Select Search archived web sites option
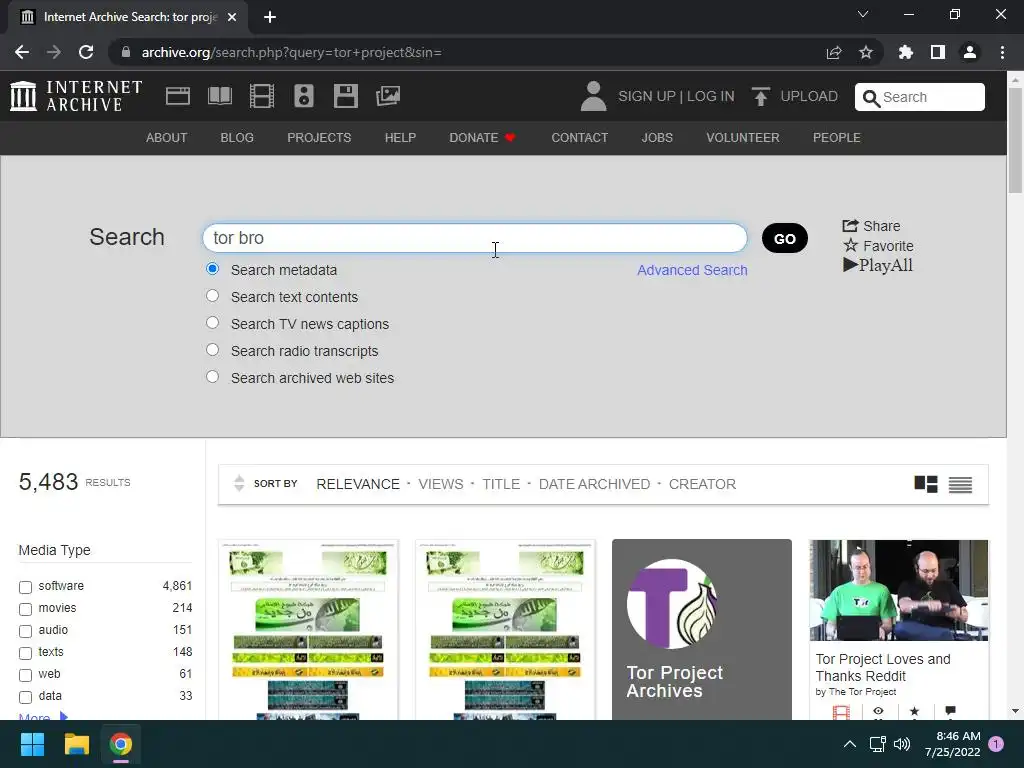The image size is (1024, 768). point(212,377)
